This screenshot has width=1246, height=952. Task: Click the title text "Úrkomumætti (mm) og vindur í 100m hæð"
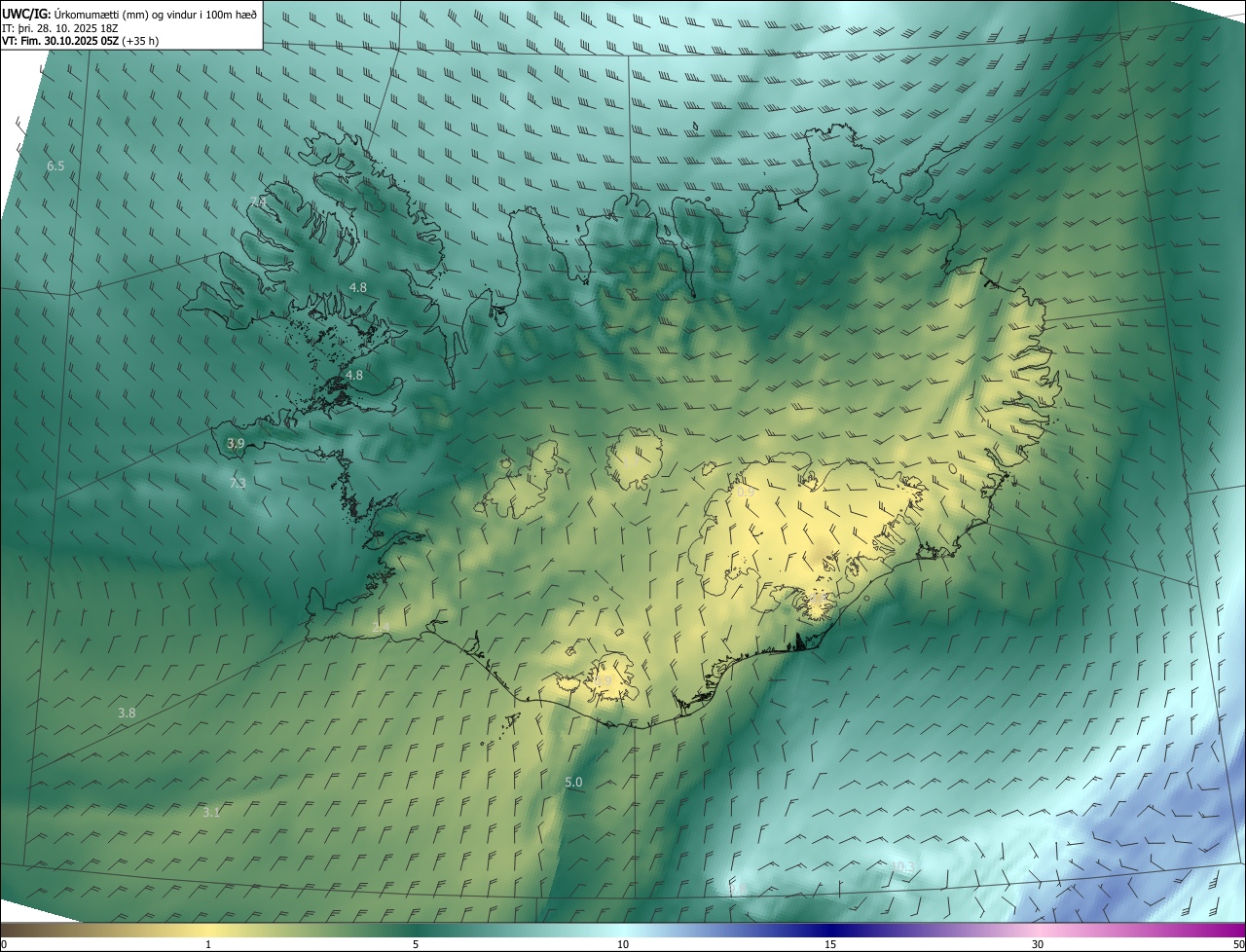tap(156, 15)
